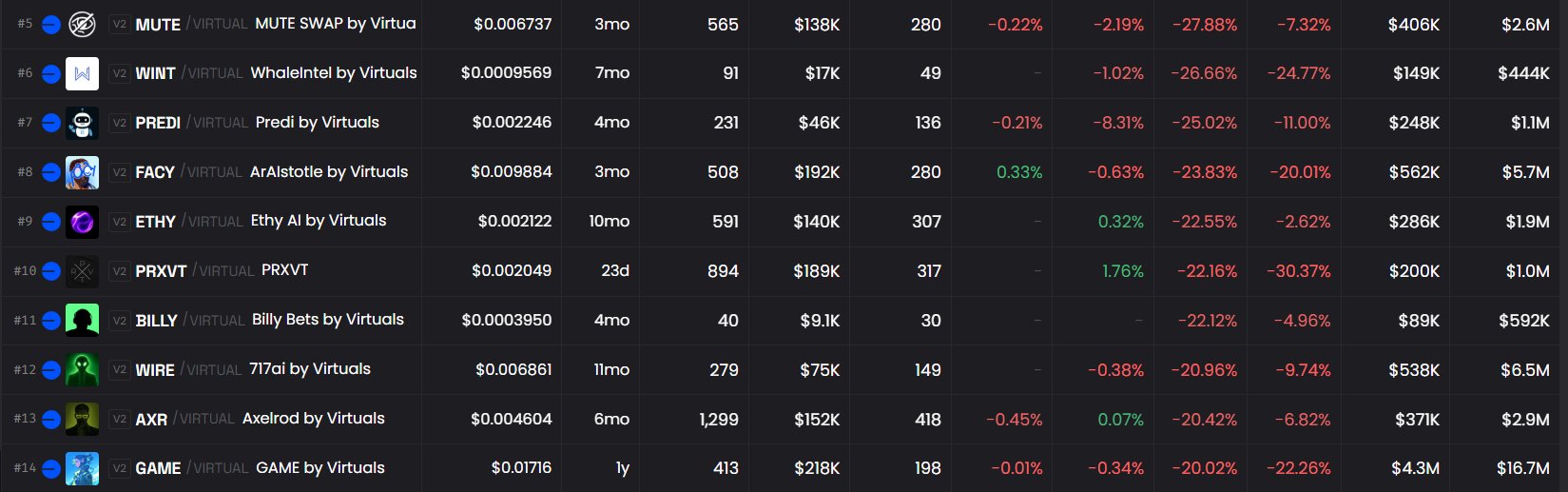Click the FACY ArAIstotle token avatar
Screen dimensions: 1568x492
(x=82, y=172)
